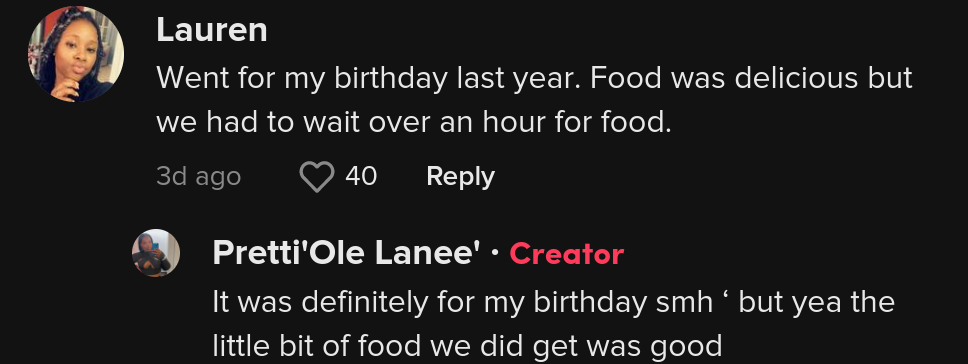Click the line starting 'Went for my birthday'

click(x=534, y=78)
